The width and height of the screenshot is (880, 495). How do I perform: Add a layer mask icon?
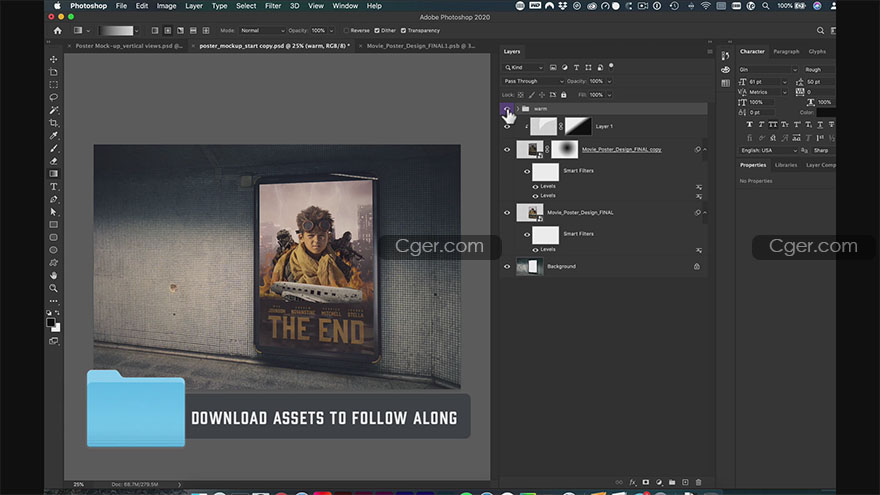[x=645, y=482]
